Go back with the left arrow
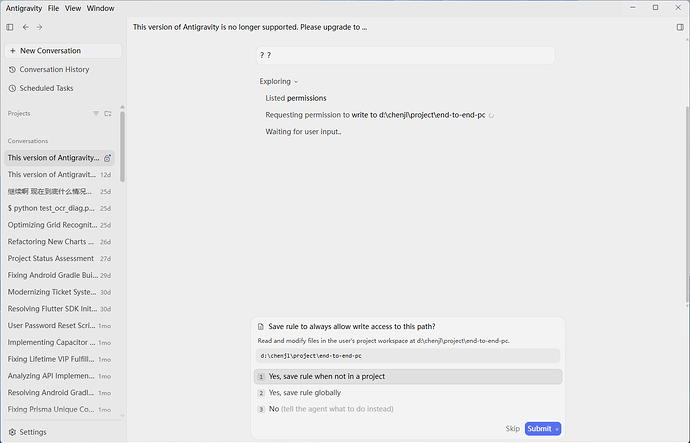The image size is (690, 443). 26,27
